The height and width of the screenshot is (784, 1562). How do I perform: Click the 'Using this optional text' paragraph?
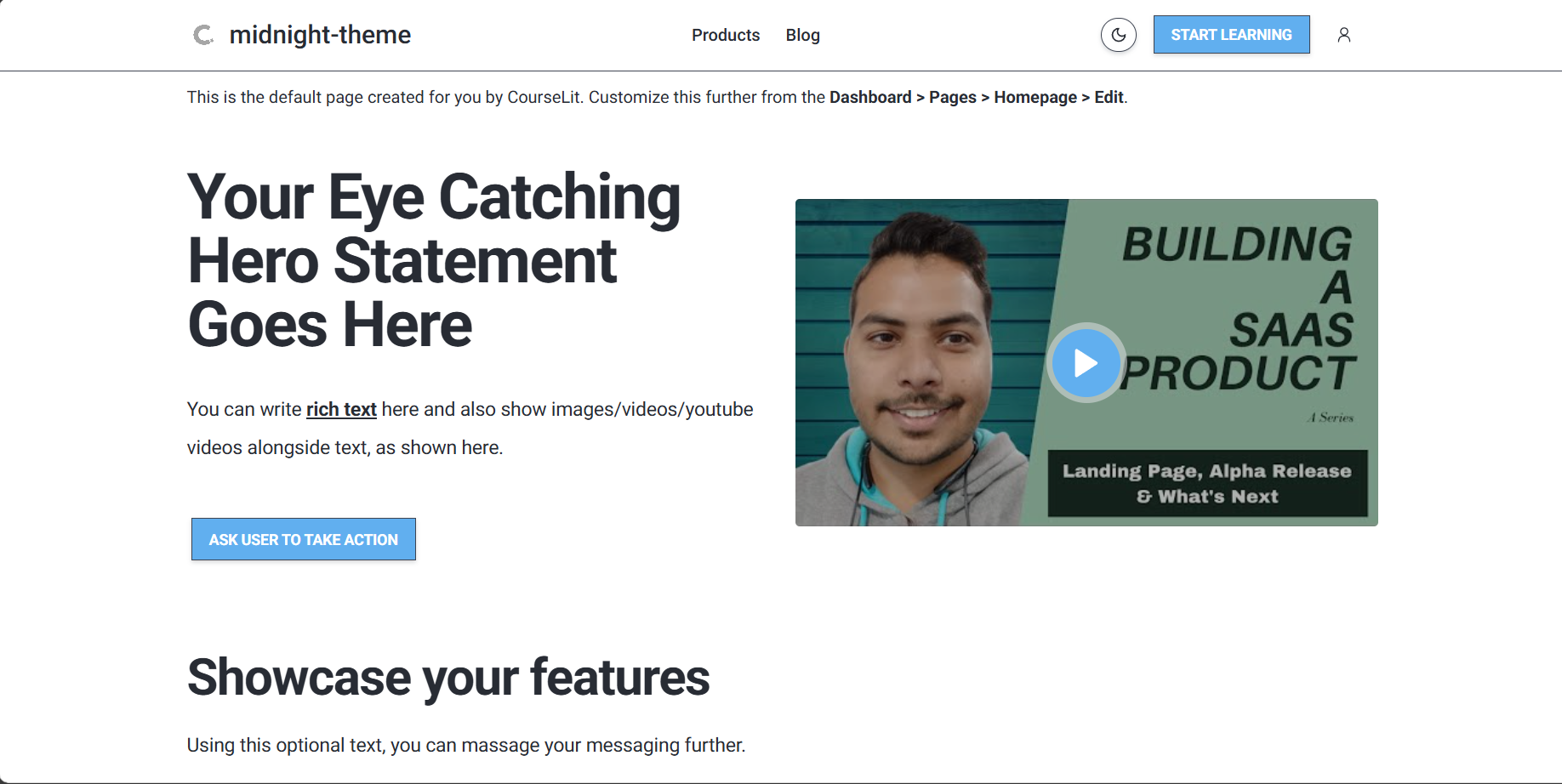click(x=465, y=746)
